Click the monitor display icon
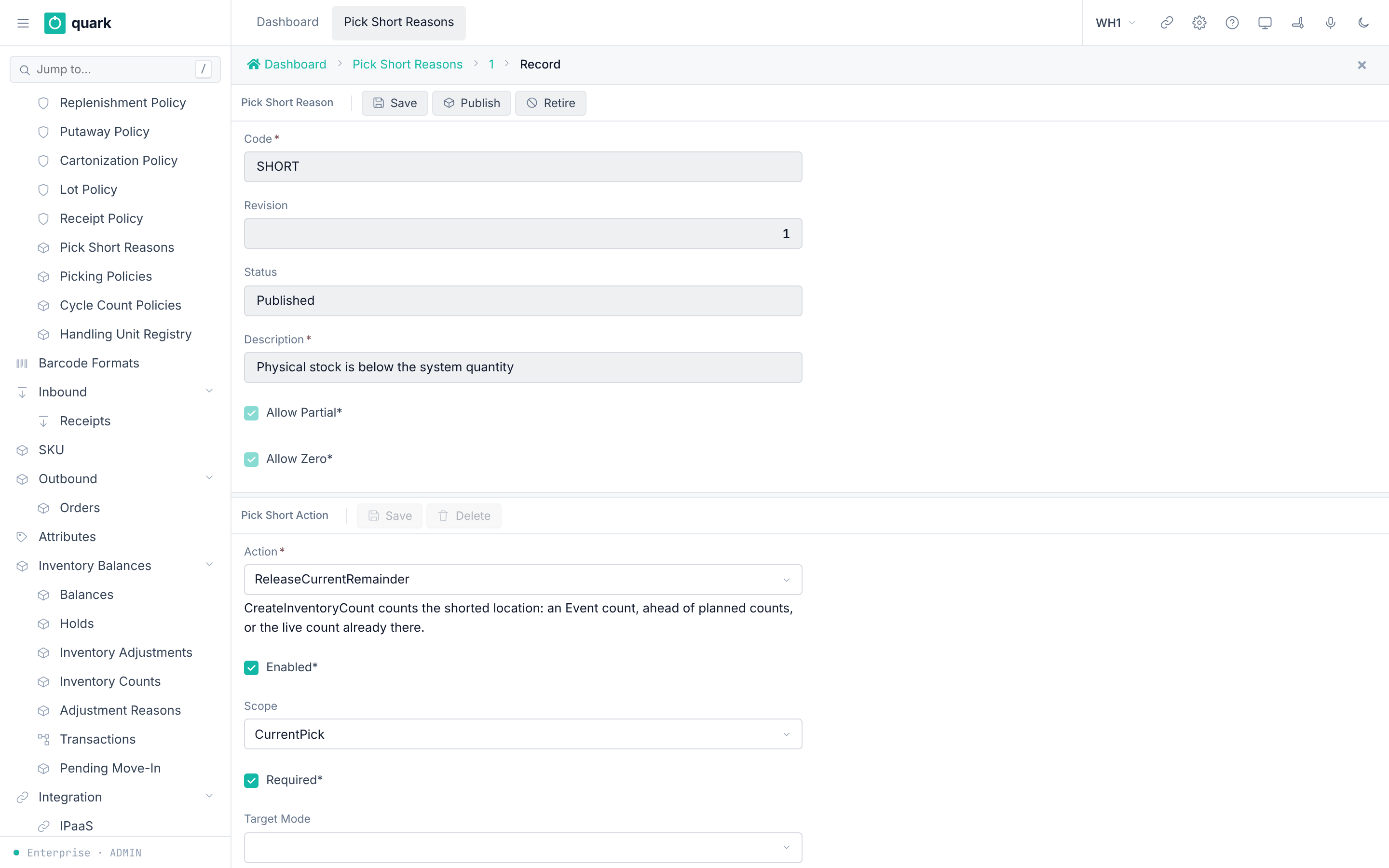Viewport: 1389px width, 868px height. (x=1265, y=23)
